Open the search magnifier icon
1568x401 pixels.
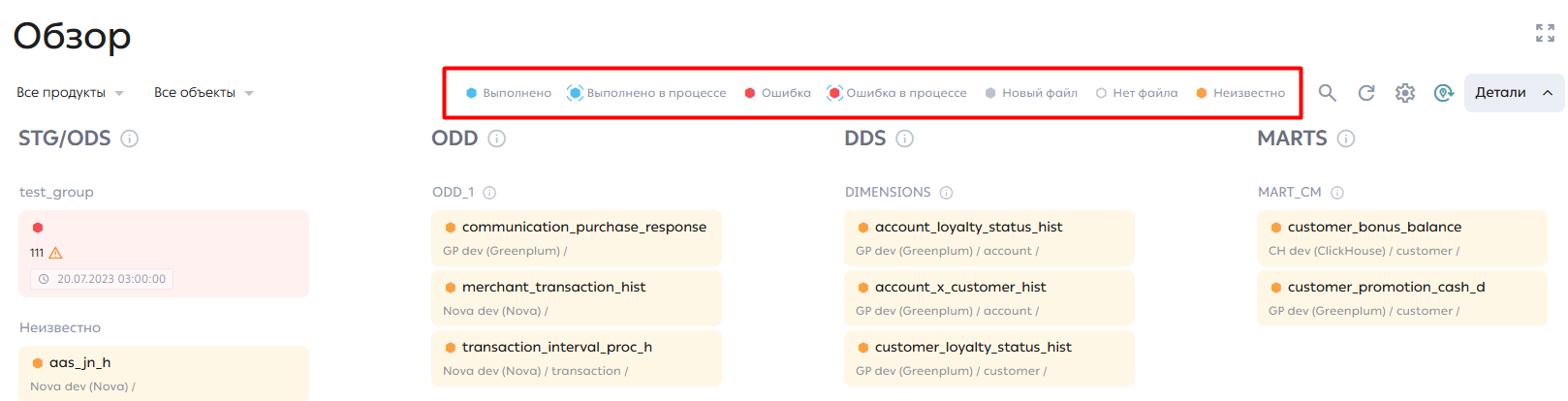pyautogui.click(x=1328, y=93)
